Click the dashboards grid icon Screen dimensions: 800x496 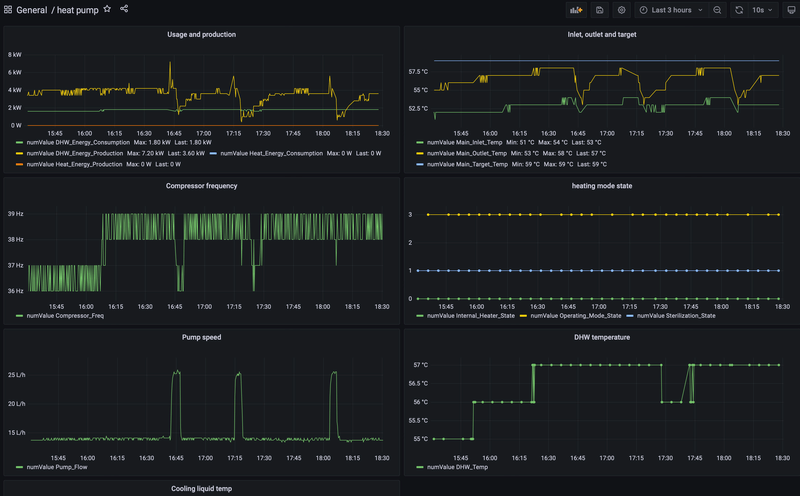(8, 9)
